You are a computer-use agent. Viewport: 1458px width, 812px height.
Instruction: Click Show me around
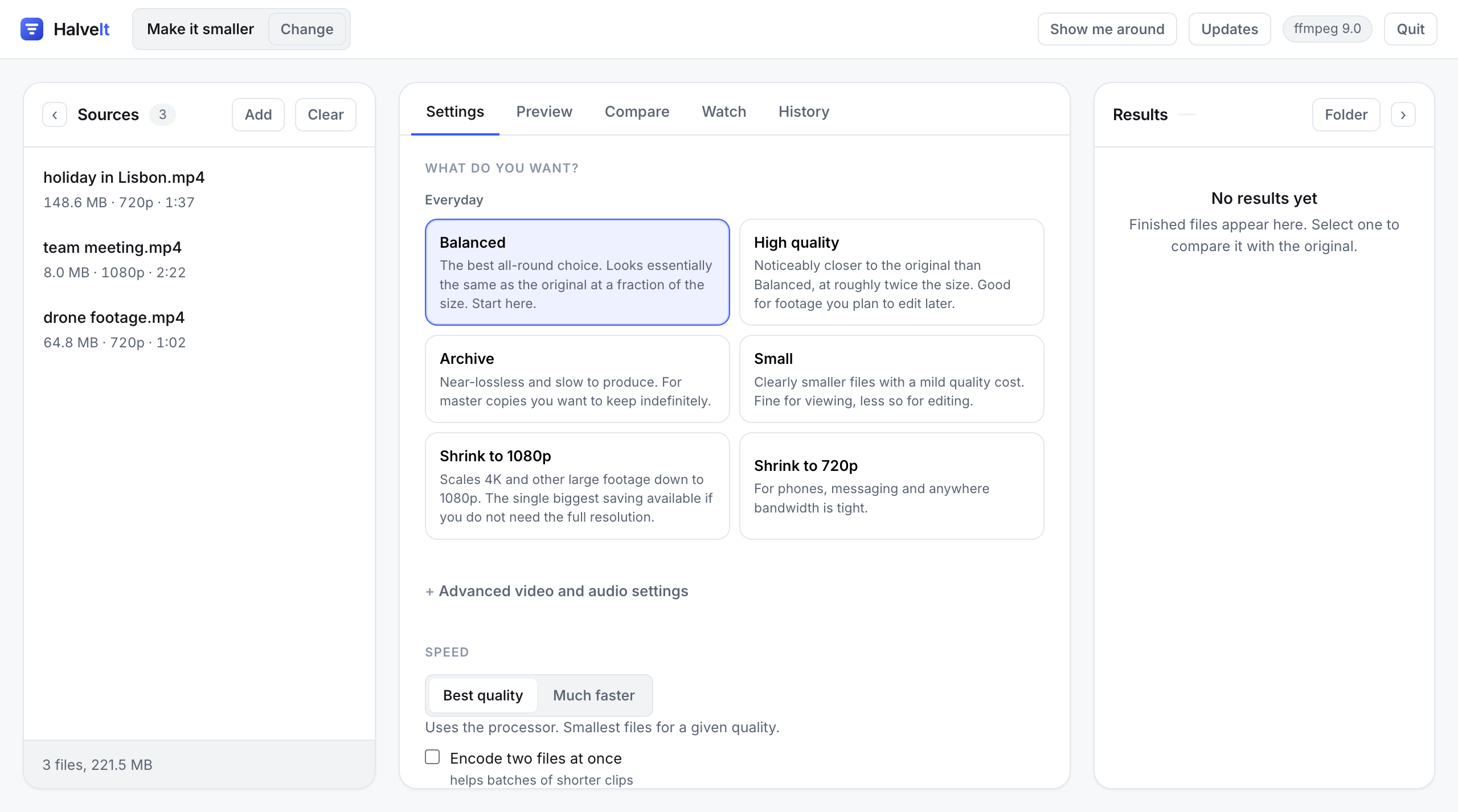(1107, 29)
